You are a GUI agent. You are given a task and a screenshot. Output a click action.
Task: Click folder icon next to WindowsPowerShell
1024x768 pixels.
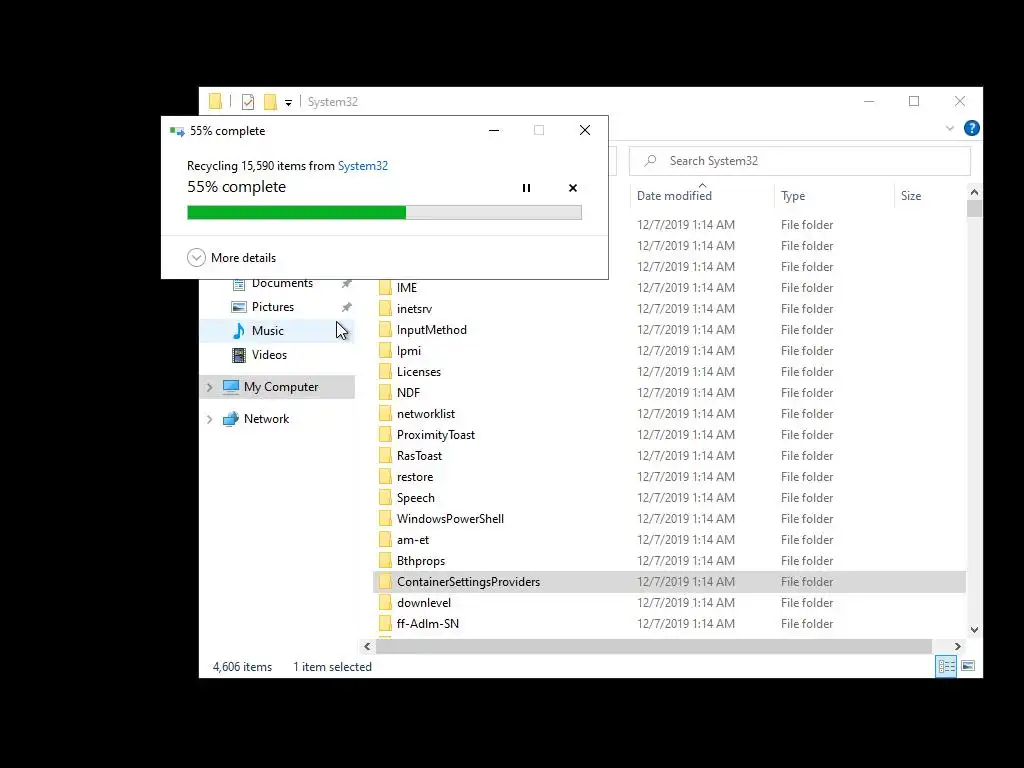click(385, 519)
